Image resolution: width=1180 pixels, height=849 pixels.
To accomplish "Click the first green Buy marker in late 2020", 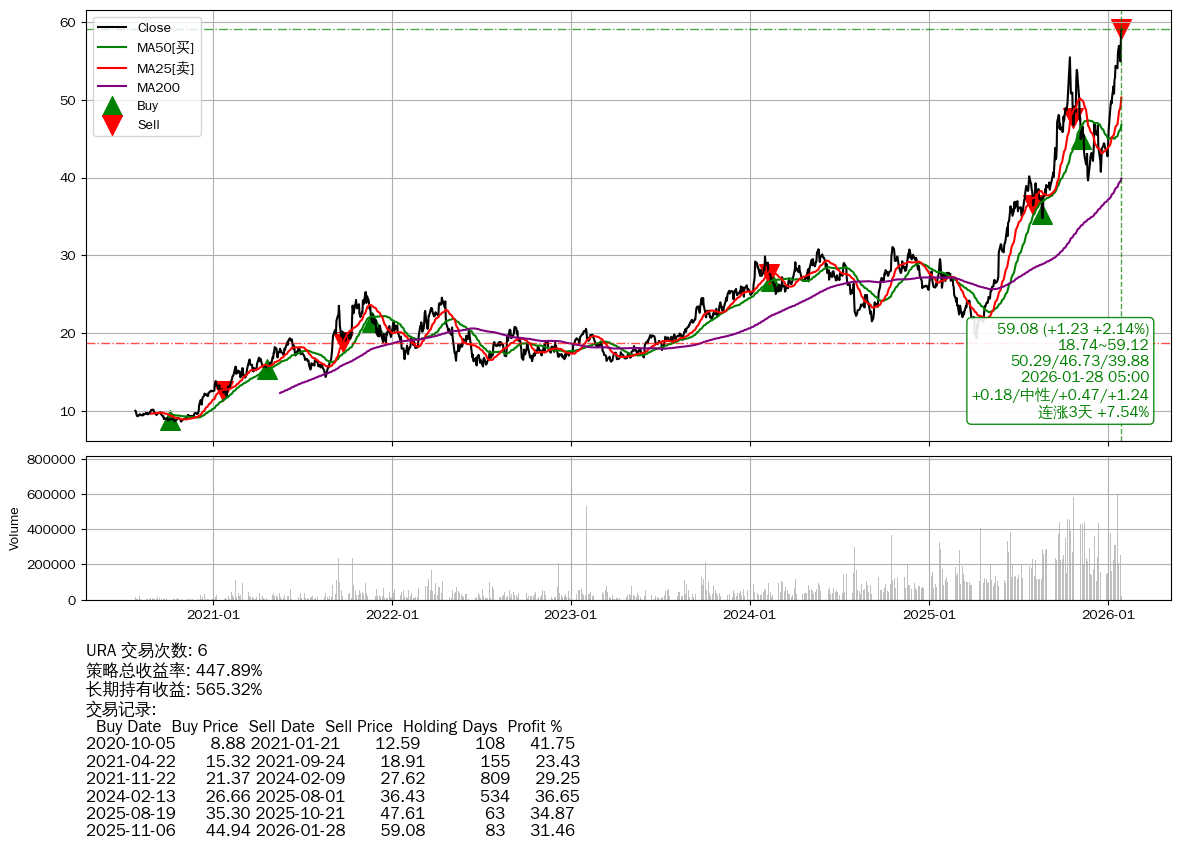I will coord(171,421).
